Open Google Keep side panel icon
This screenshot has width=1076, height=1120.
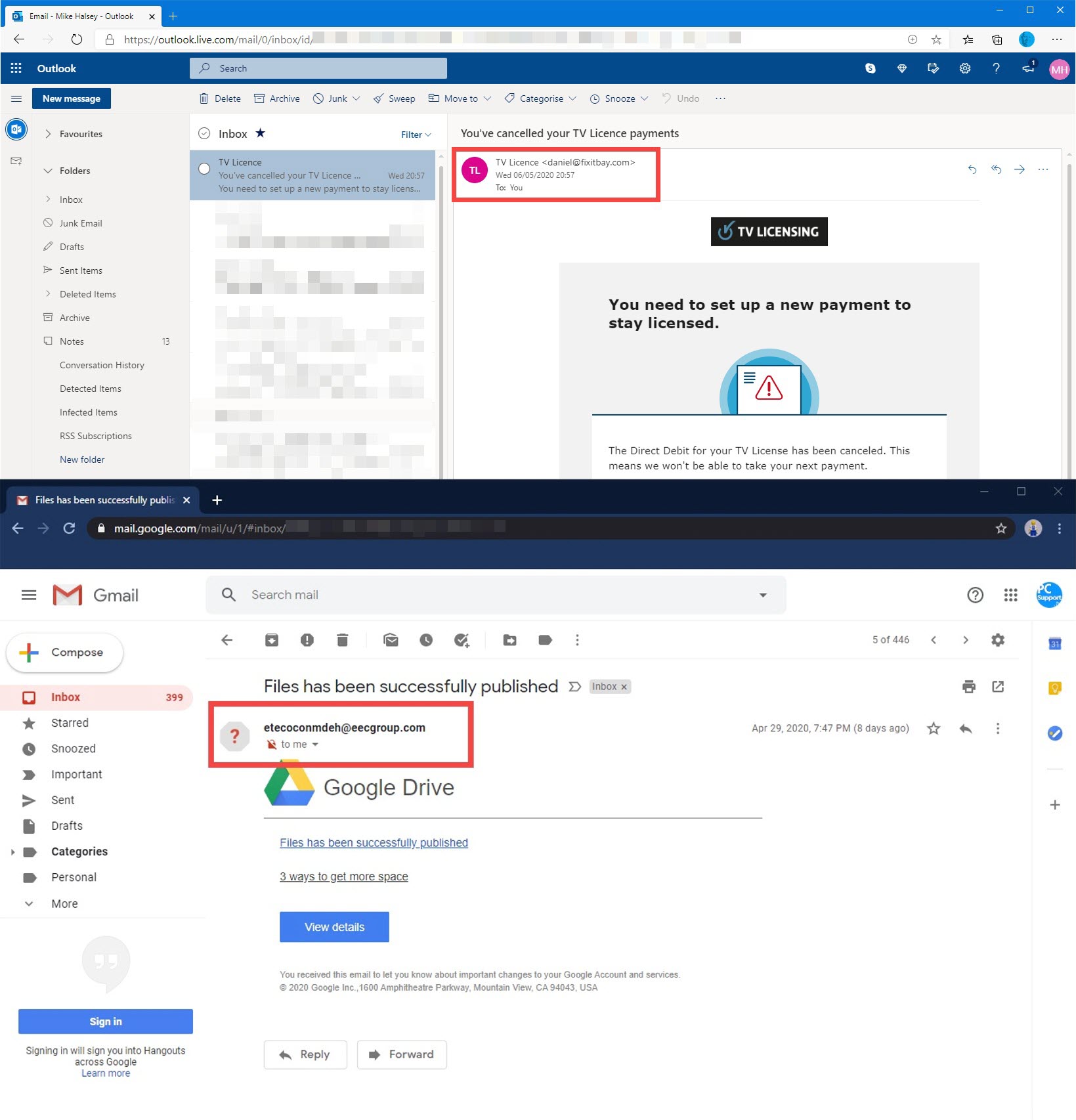[1055, 689]
